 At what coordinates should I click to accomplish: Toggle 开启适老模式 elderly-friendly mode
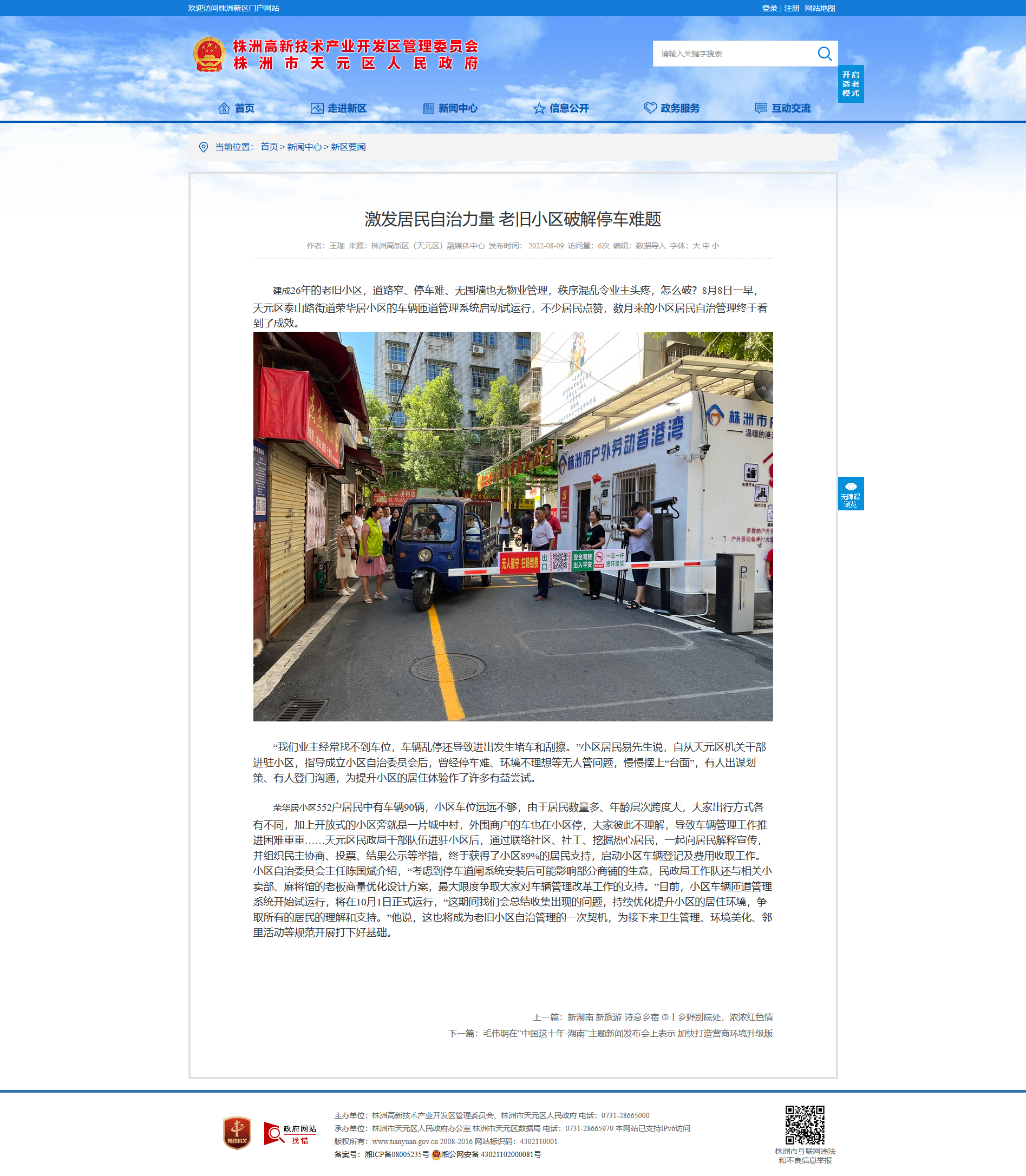point(850,84)
